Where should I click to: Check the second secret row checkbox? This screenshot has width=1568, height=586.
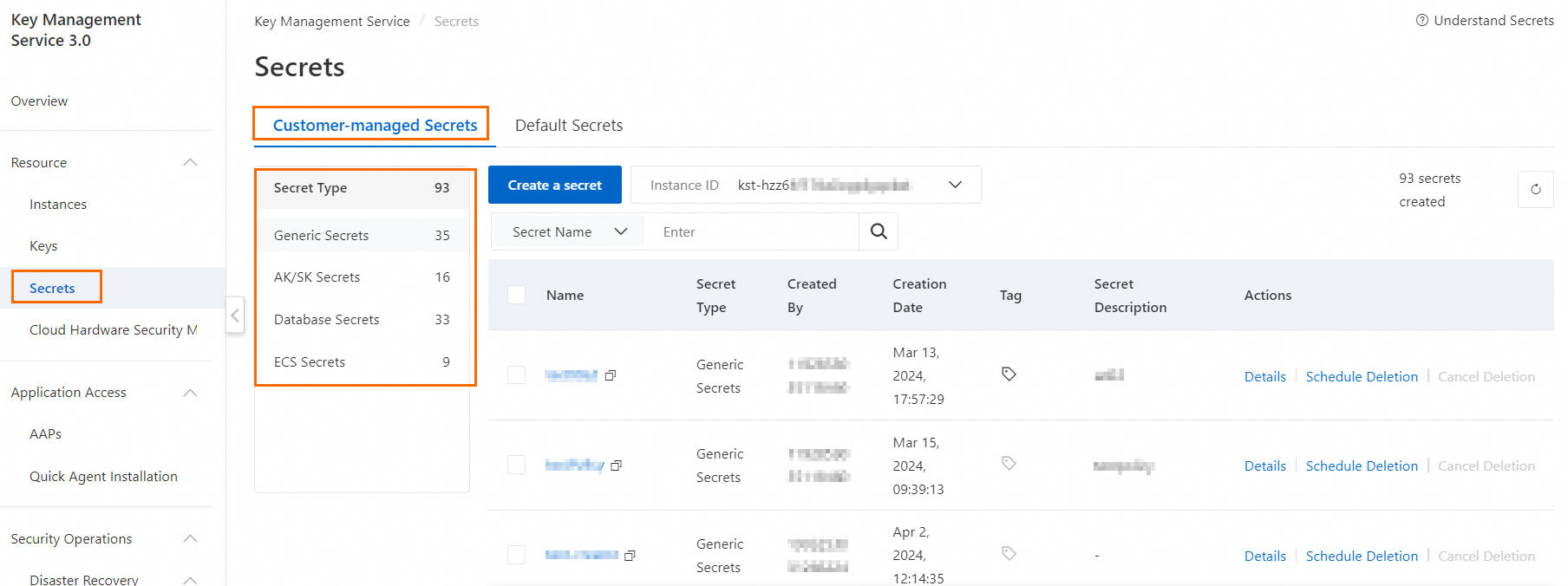pyautogui.click(x=516, y=465)
